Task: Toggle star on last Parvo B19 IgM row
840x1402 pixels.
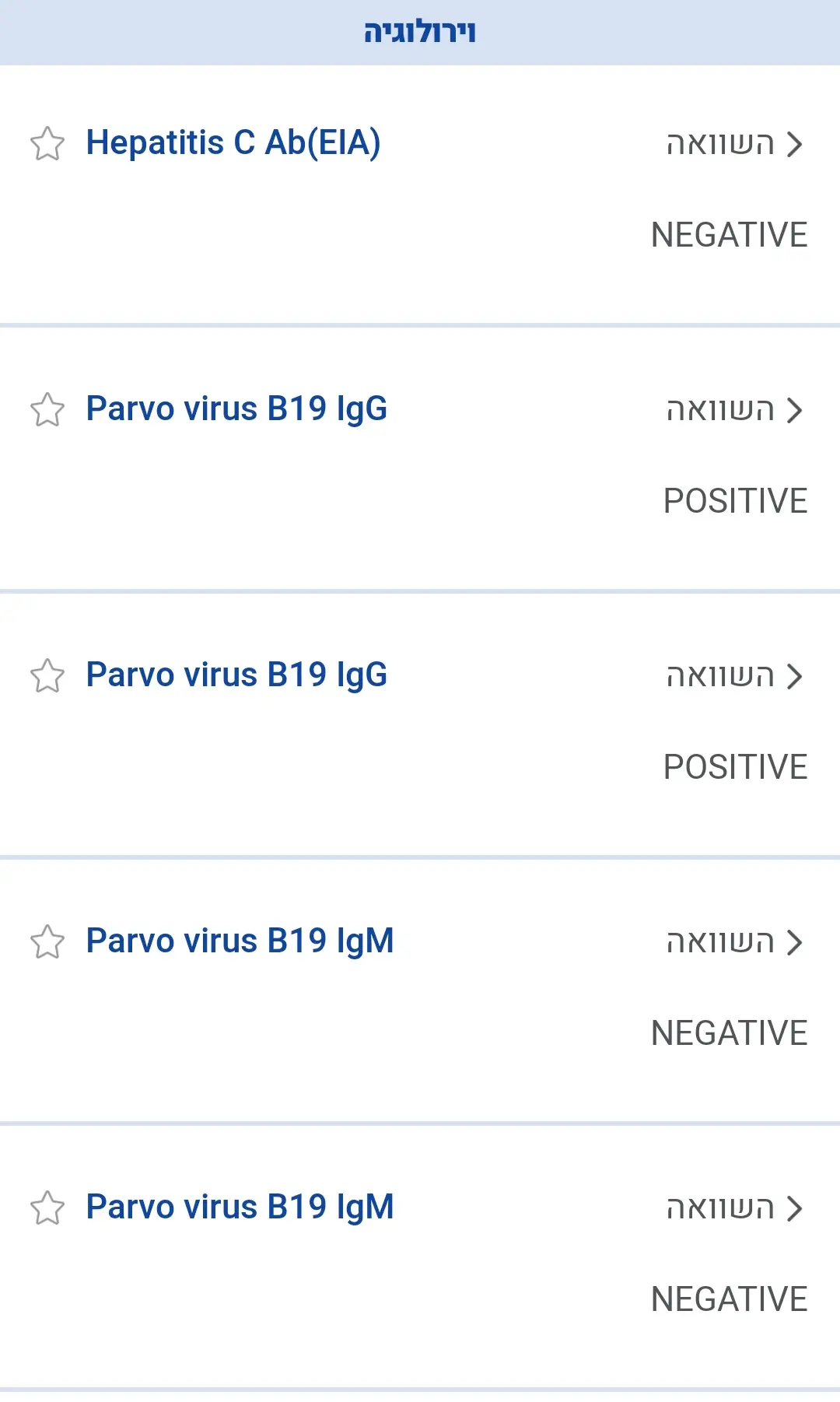Action: point(47,1208)
